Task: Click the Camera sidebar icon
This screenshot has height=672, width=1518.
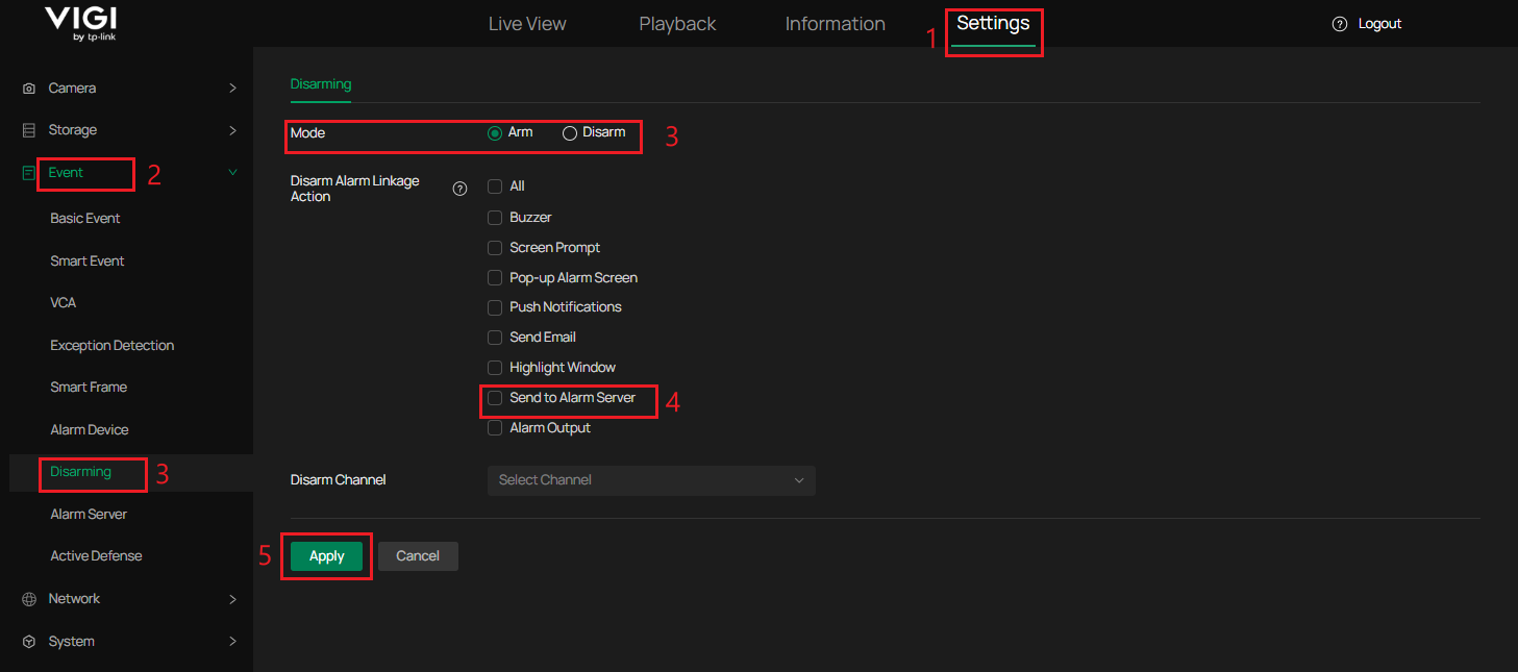Action: [29, 88]
